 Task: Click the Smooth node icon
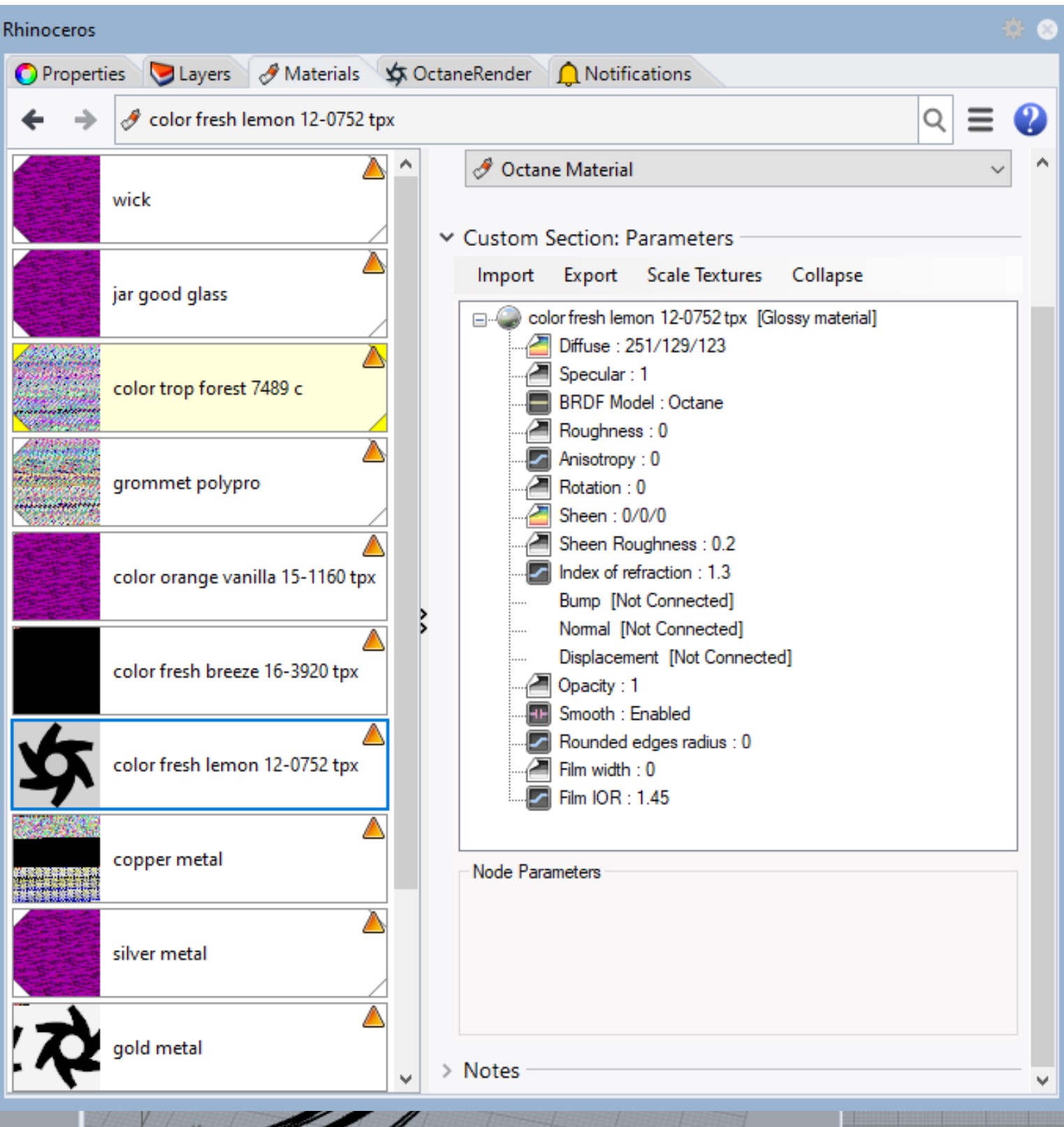point(538,713)
